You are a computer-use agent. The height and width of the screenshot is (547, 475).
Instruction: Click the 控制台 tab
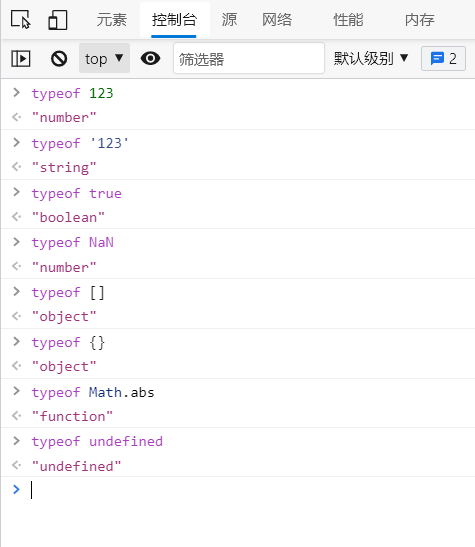tap(174, 20)
